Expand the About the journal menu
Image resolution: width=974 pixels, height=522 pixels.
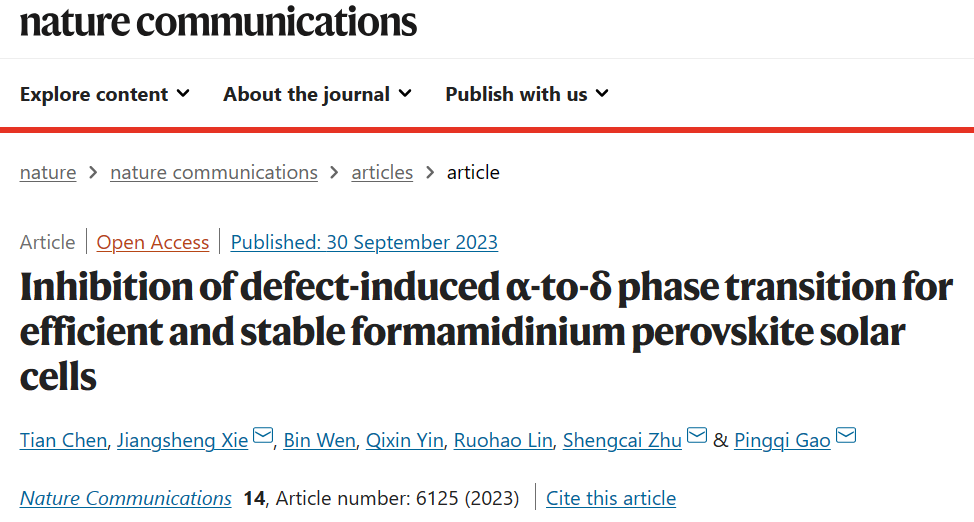pyautogui.click(x=317, y=94)
